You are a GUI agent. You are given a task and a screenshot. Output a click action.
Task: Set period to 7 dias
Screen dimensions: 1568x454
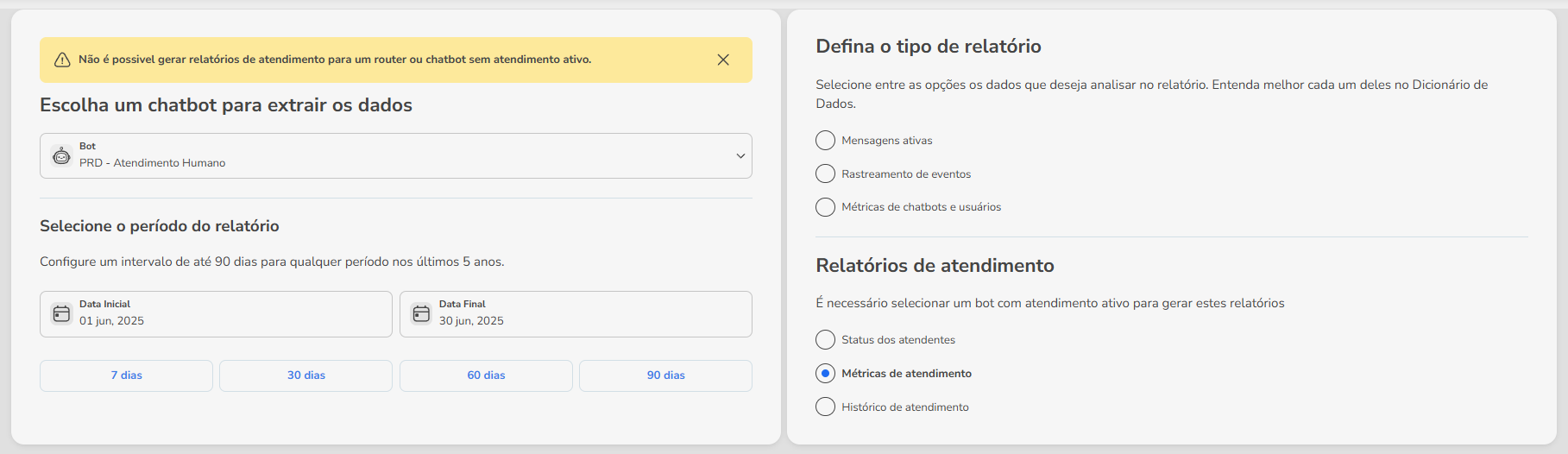tap(126, 375)
